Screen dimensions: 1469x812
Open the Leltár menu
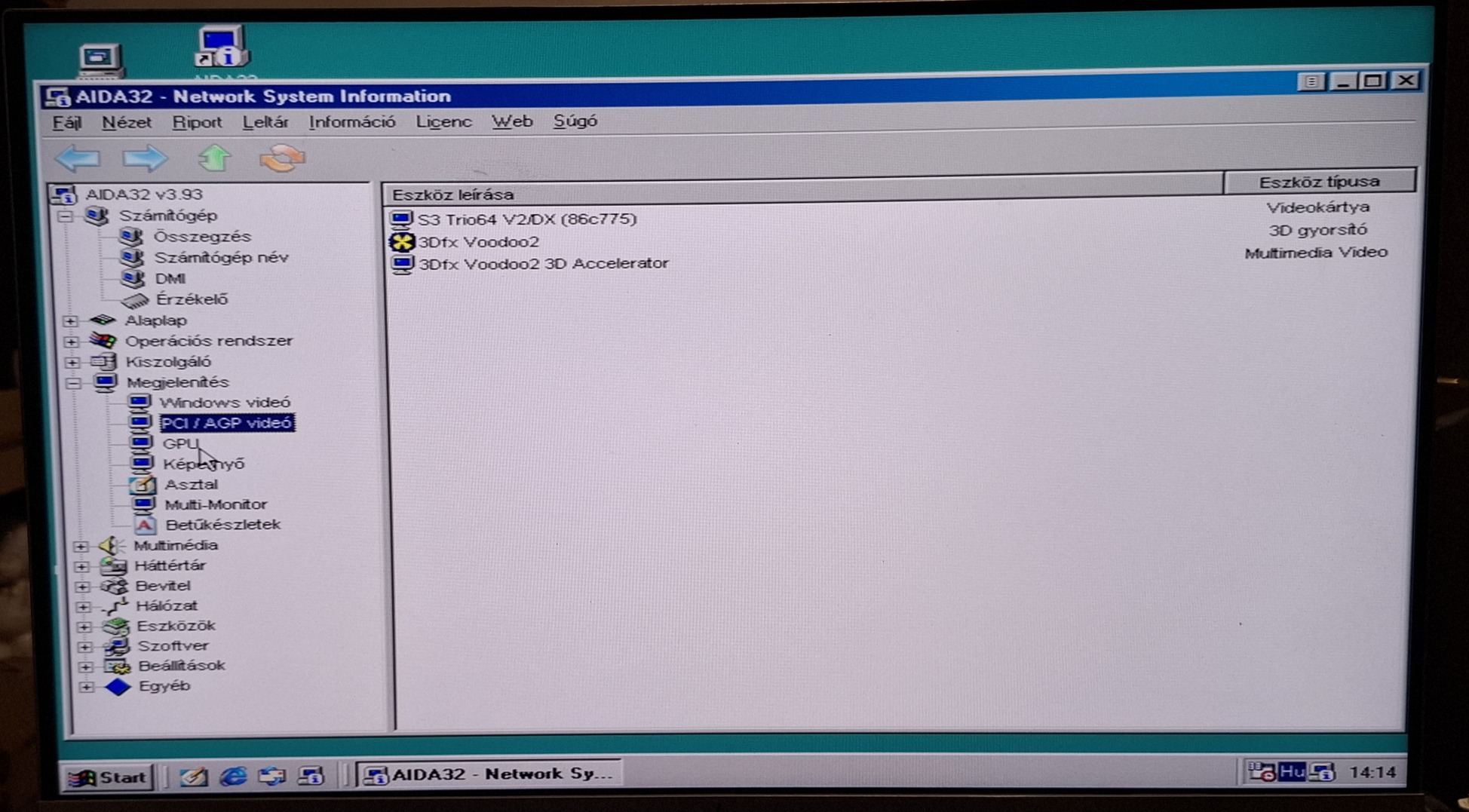point(265,122)
